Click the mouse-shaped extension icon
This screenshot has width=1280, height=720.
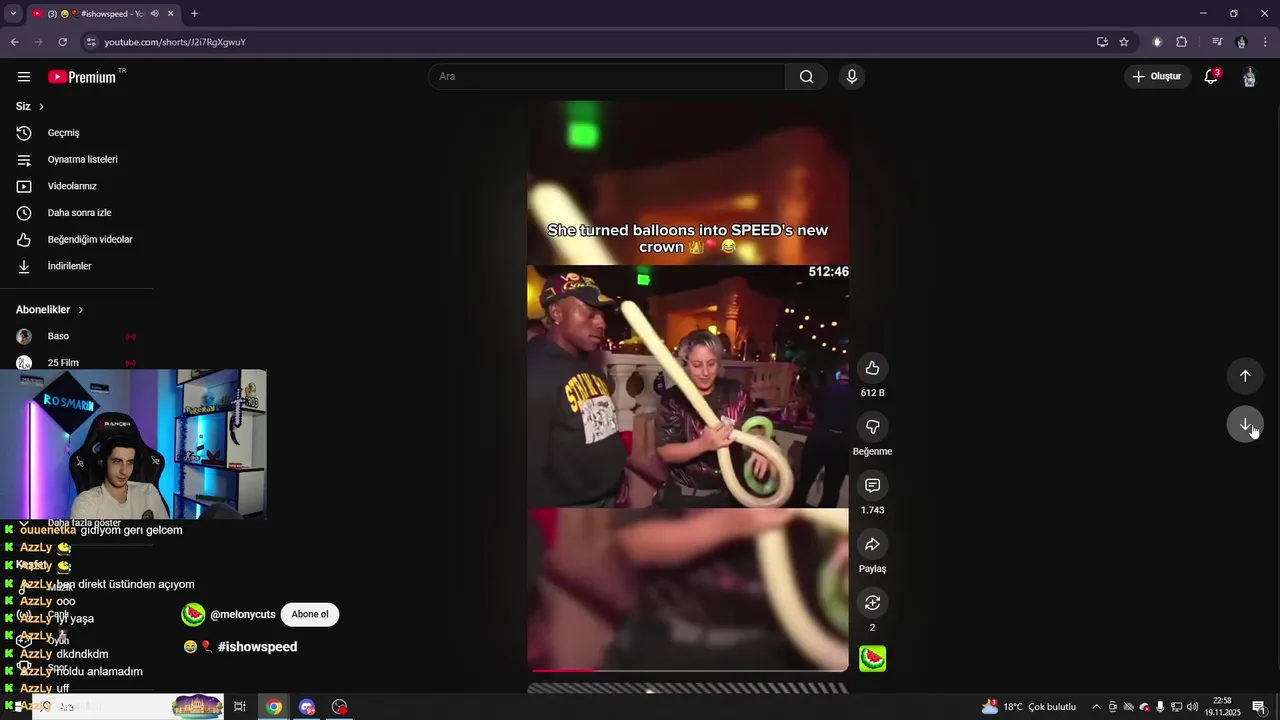[1157, 42]
